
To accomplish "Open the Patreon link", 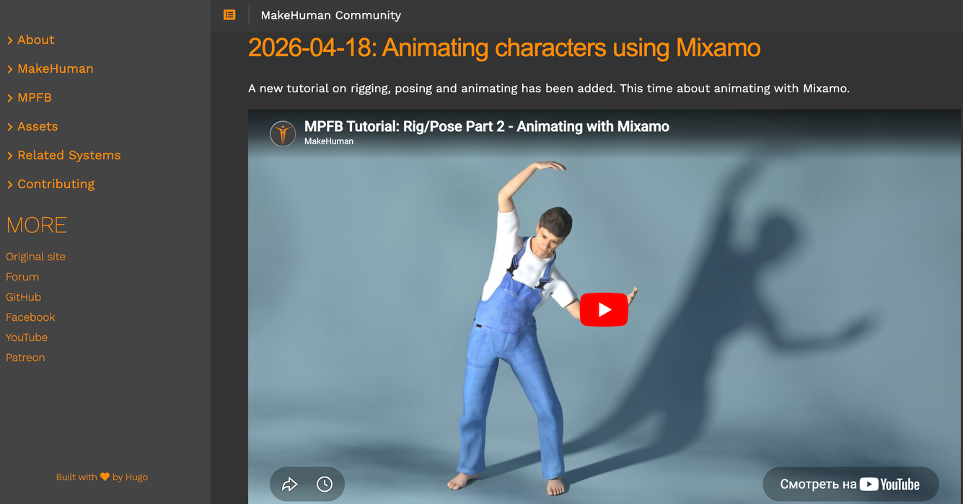I will 25,358.
